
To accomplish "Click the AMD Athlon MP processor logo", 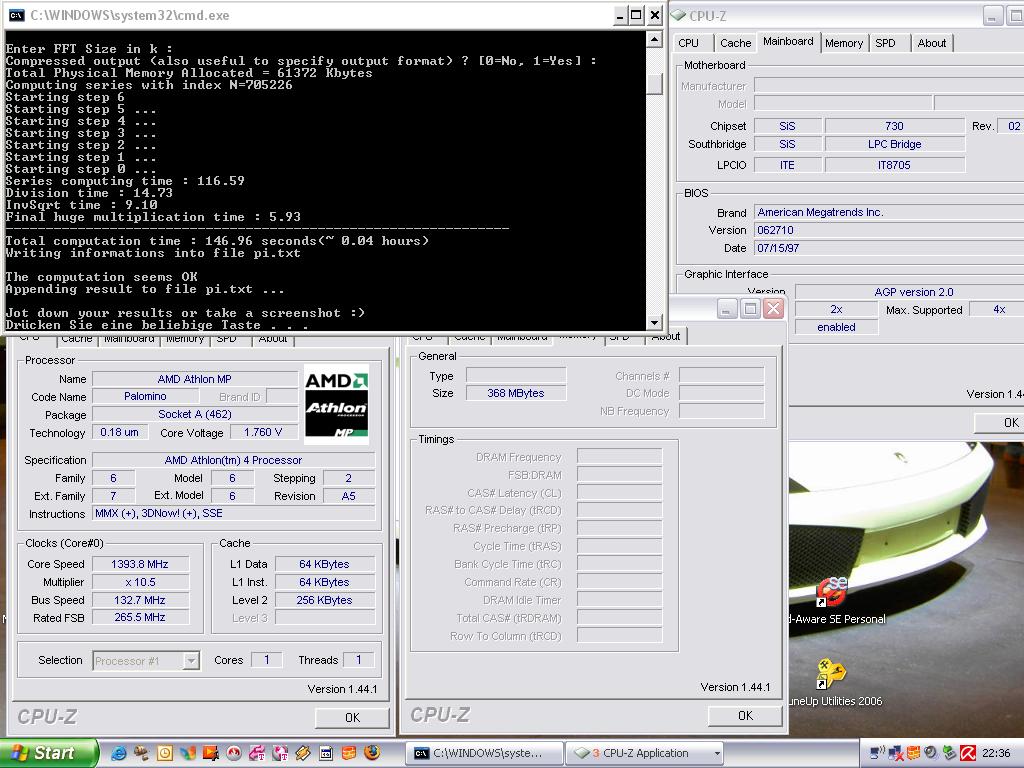I will click(x=336, y=404).
